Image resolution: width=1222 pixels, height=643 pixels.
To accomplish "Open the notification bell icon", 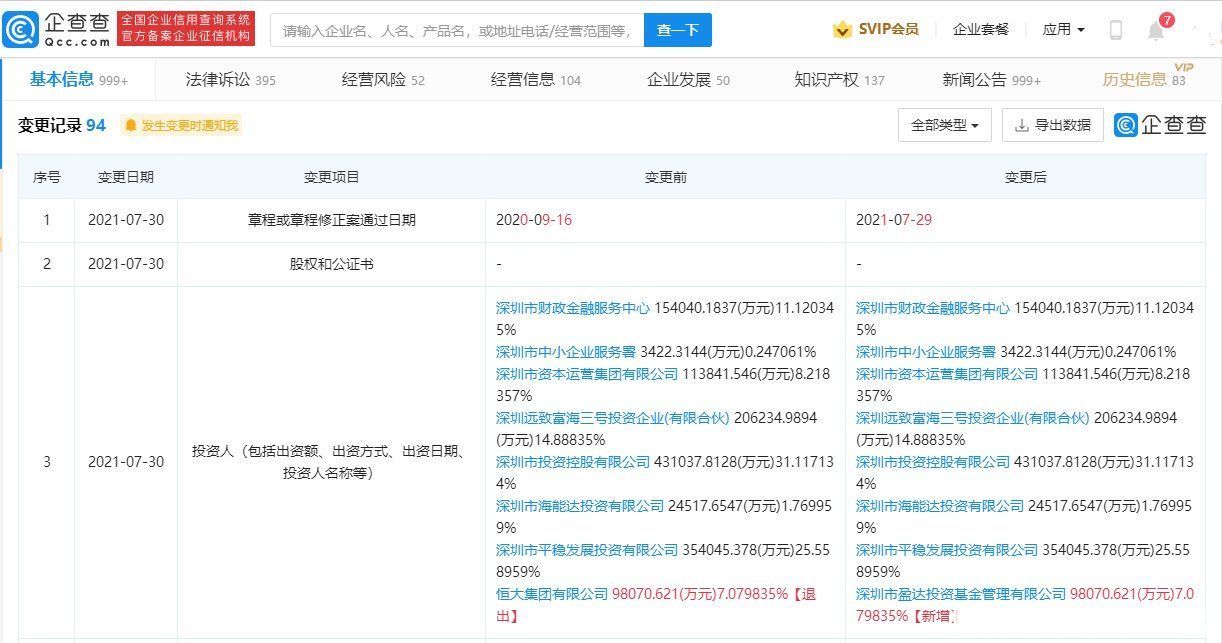I will click(x=1157, y=30).
